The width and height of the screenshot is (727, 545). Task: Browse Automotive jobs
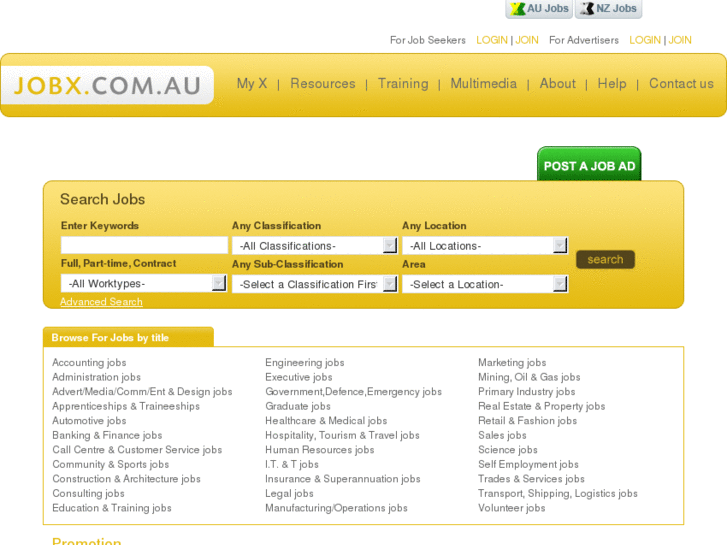89,421
